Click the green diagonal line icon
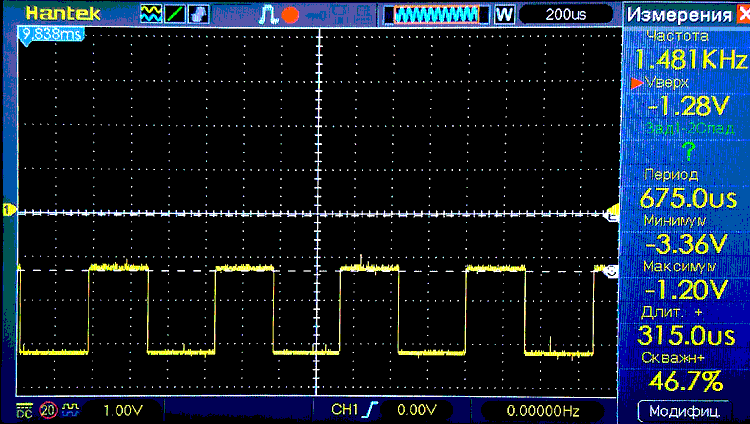750x424 pixels. [175, 14]
